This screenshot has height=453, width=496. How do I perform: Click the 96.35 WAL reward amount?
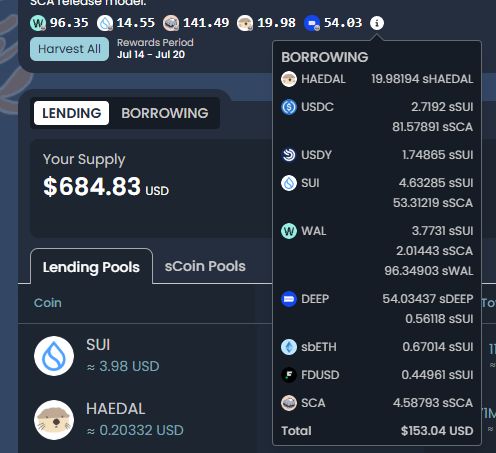(69, 23)
